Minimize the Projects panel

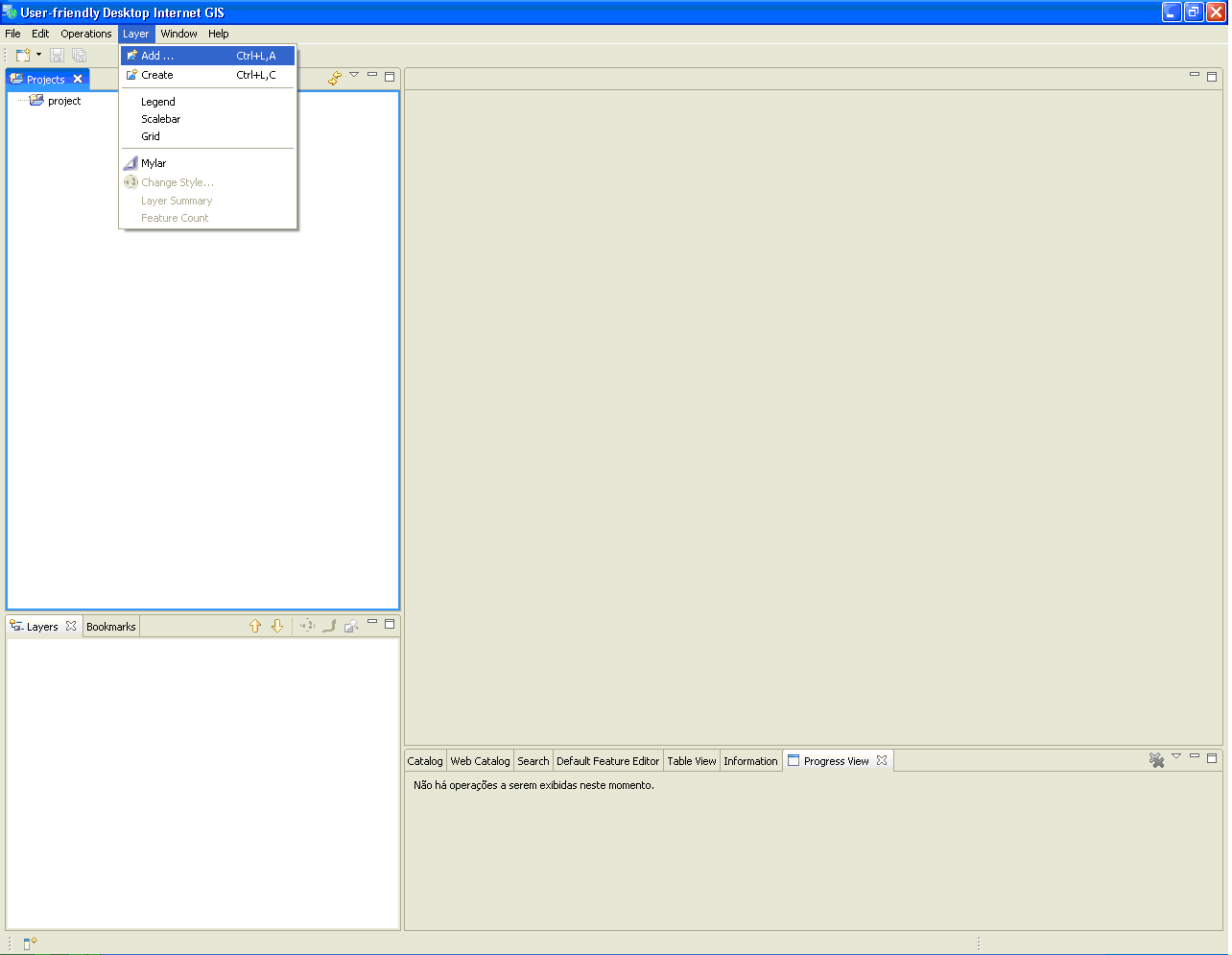click(372, 75)
